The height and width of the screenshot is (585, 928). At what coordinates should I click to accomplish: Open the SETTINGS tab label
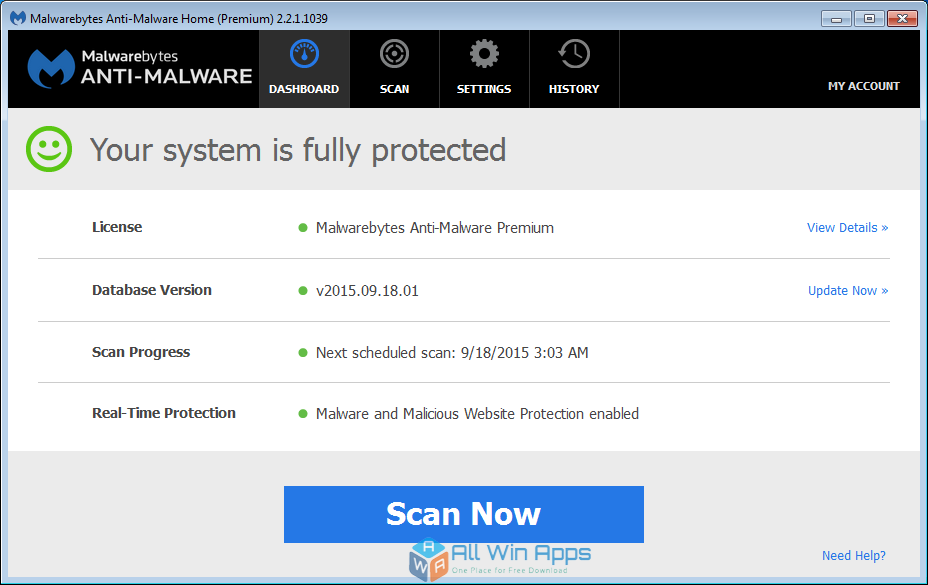pyautogui.click(x=484, y=89)
